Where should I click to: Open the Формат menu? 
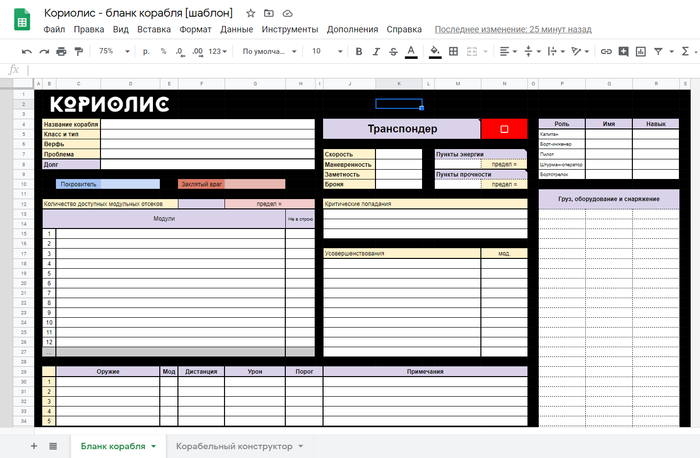point(195,30)
